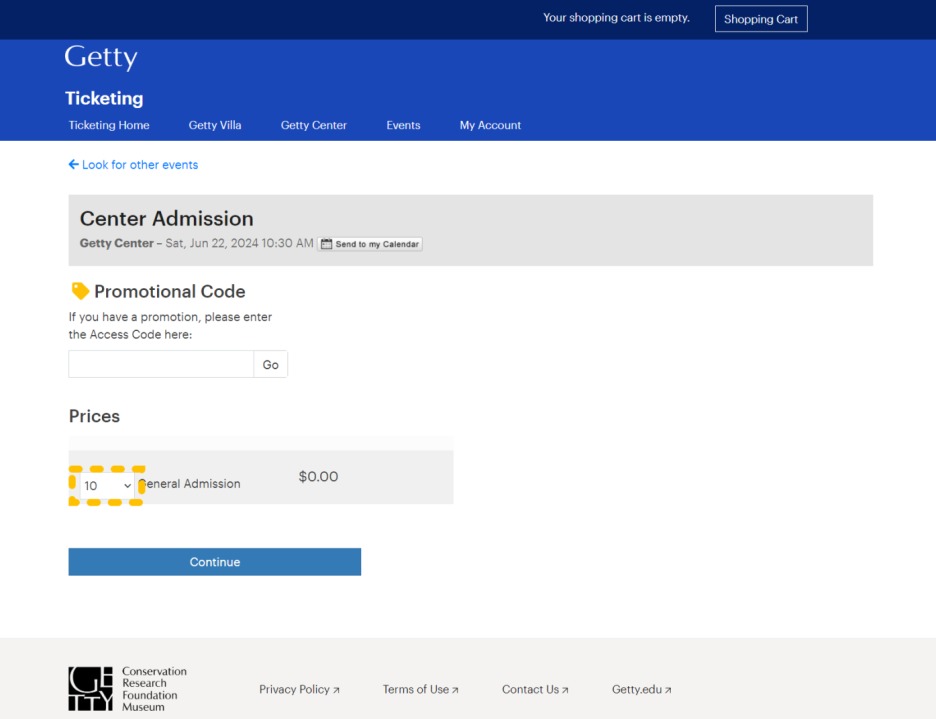The image size is (936, 719).
Task: Click the Center Admission title
Action: point(167,219)
